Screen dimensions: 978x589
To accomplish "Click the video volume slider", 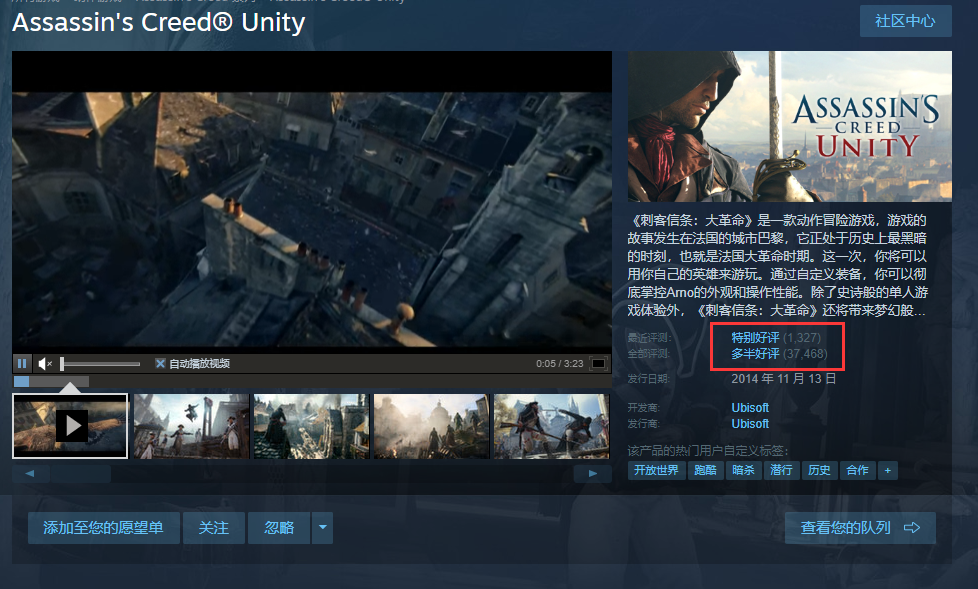I will 100,363.
